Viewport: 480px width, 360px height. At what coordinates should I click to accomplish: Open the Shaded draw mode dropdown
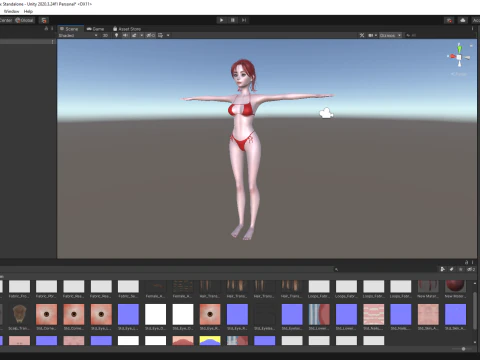click(78, 35)
